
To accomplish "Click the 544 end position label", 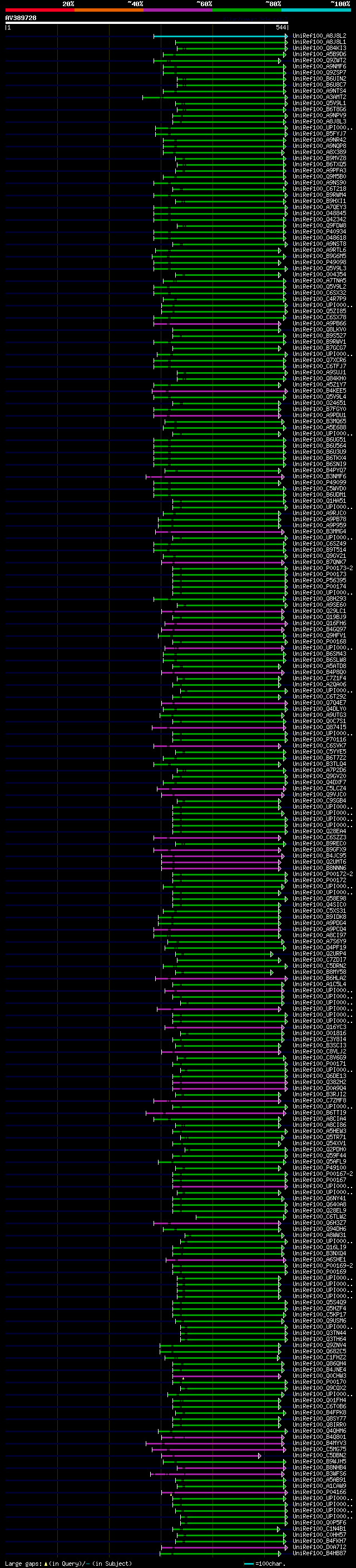I will 280,27.
